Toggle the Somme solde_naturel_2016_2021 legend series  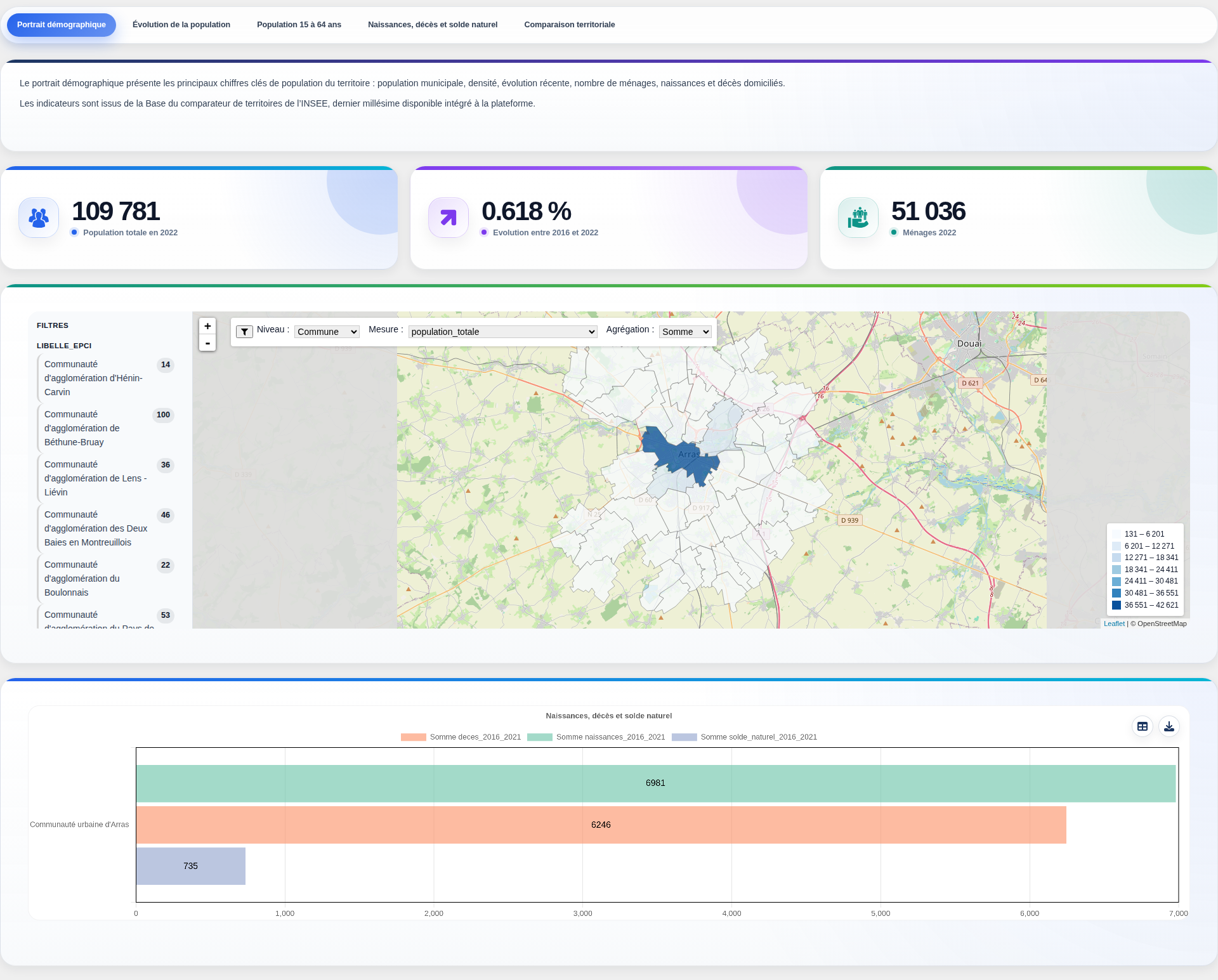pyautogui.click(x=745, y=737)
